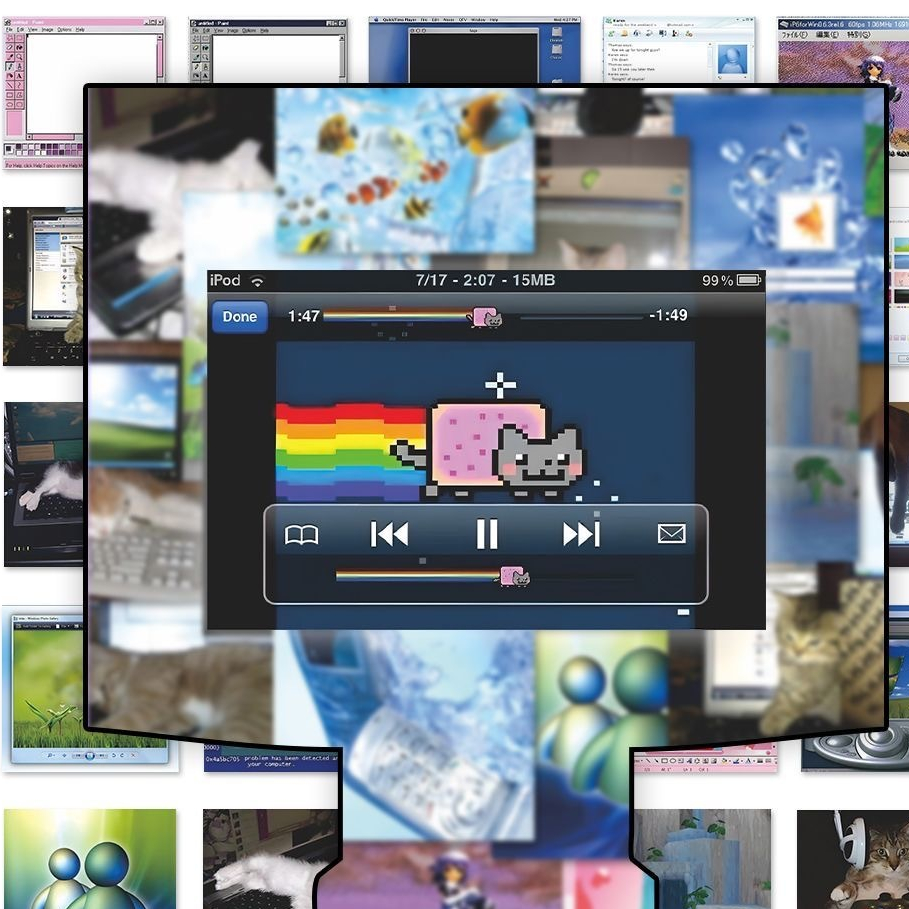Open Edit menu in pink Paint window

point(20,30)
